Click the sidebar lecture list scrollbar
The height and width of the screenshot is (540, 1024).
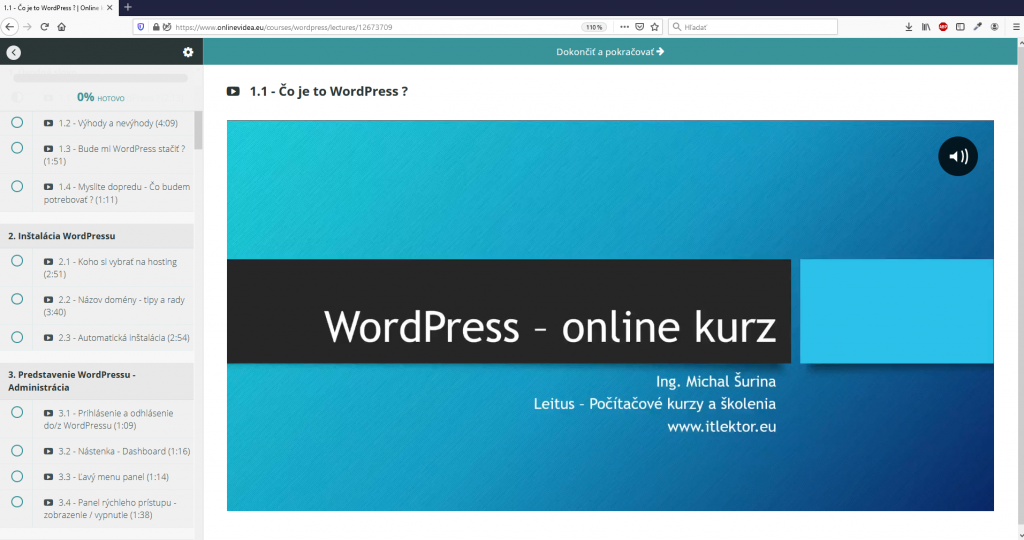(199, 130)
